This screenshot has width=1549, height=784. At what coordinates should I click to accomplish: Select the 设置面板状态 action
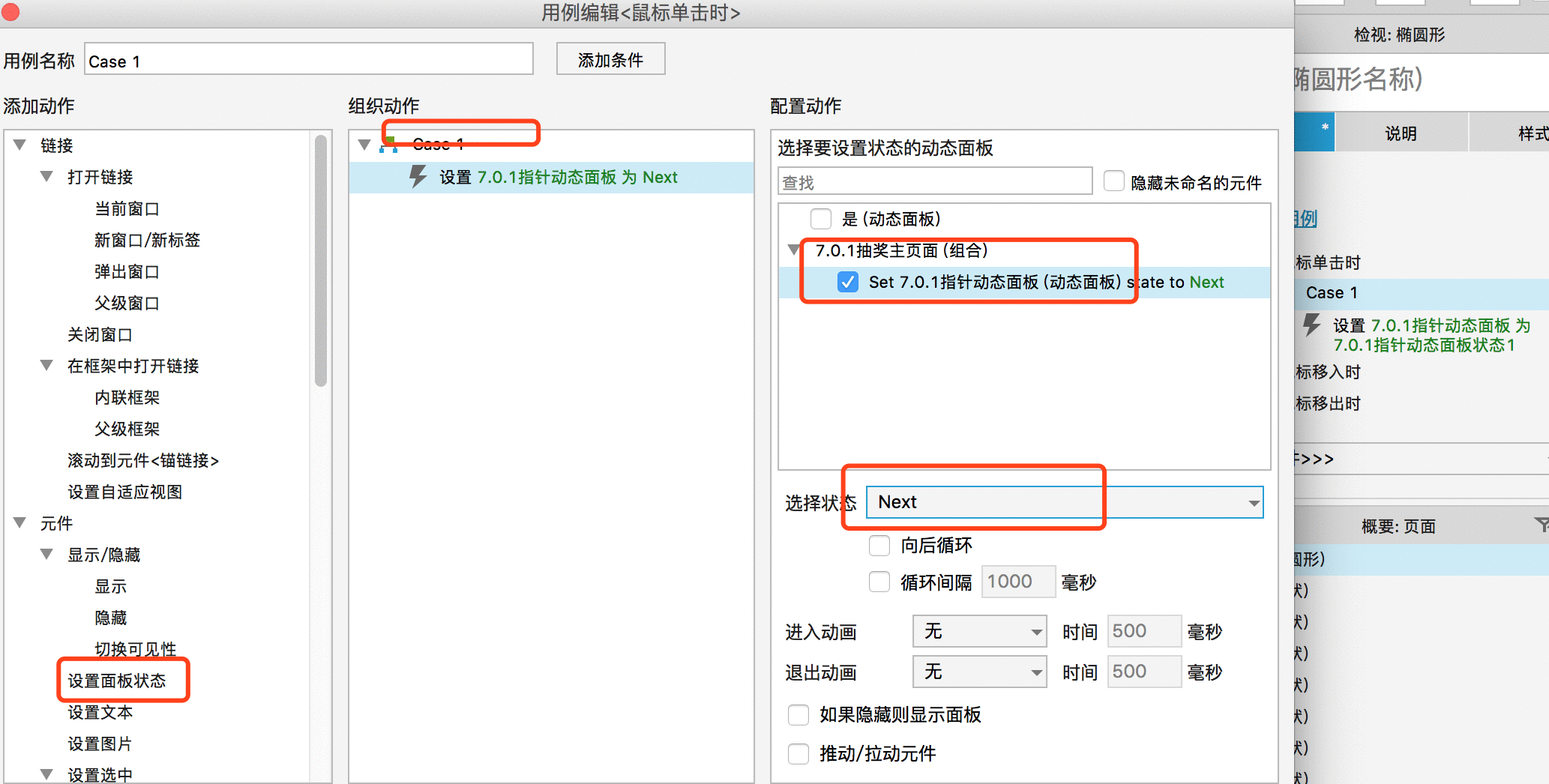click(x=116, y=681)
